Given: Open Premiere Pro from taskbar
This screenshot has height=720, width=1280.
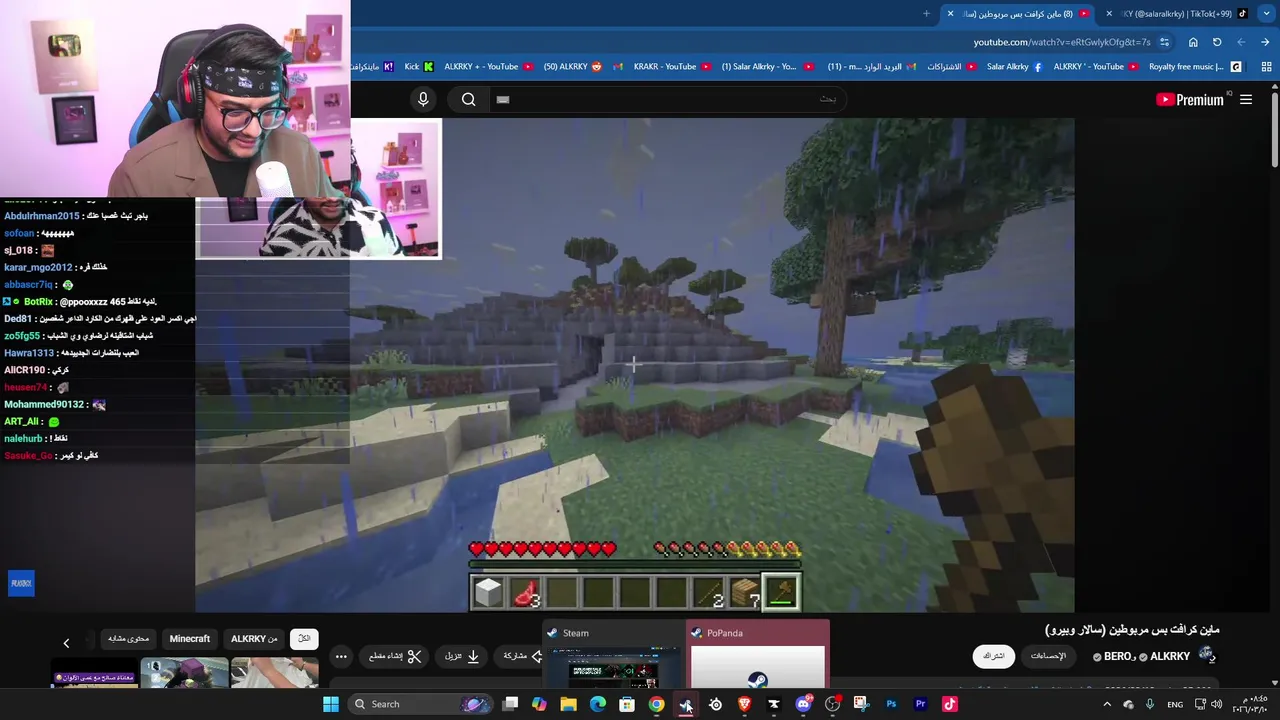Looking at the screenshot, I should pos(920,704).
